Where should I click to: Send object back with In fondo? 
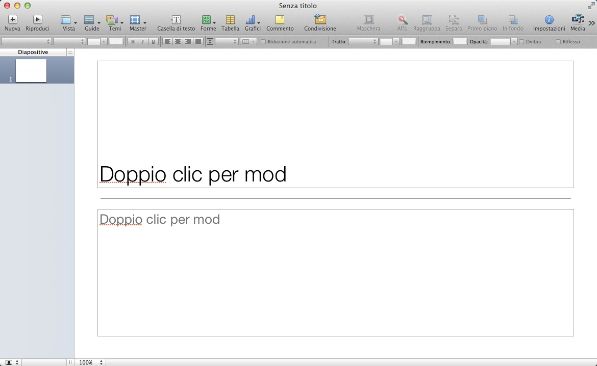(x=512, y=22)
